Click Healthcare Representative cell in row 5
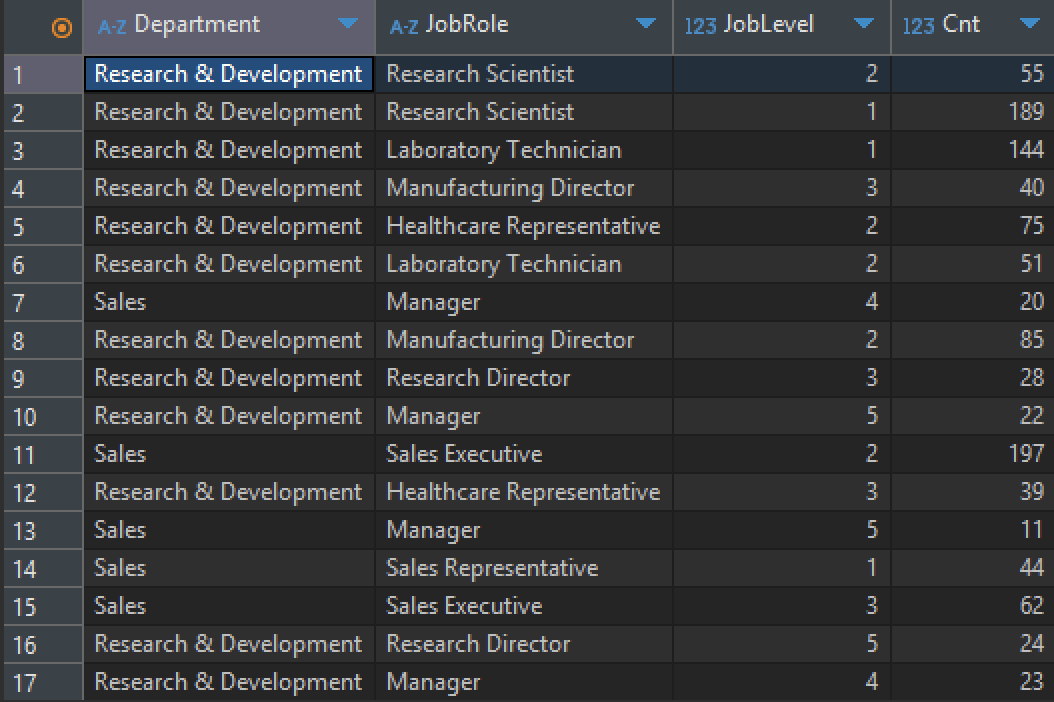The image size is (1054, 702). point(524,226)
